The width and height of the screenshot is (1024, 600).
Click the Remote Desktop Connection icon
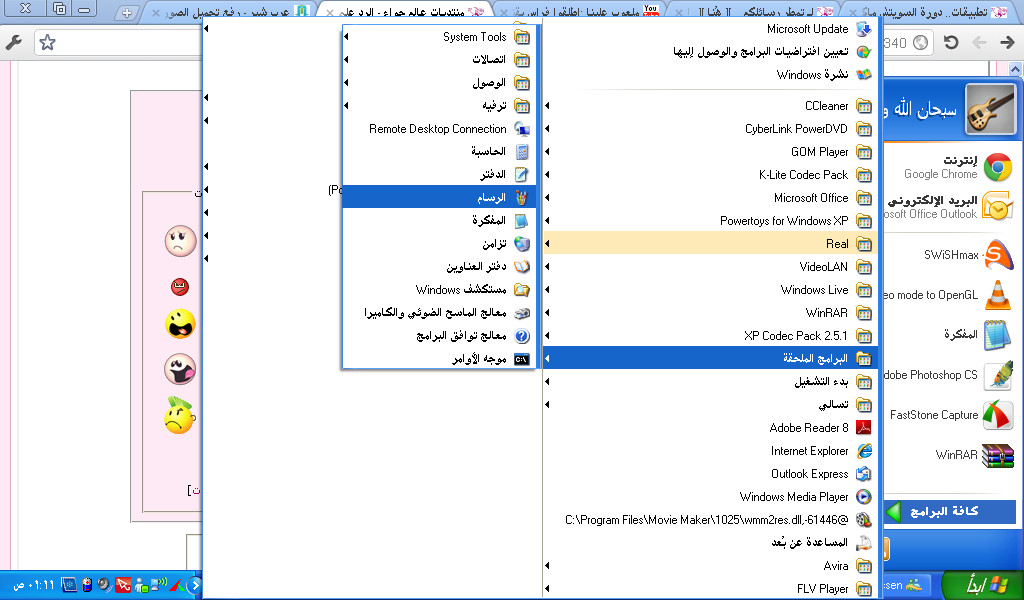point(522,129)
